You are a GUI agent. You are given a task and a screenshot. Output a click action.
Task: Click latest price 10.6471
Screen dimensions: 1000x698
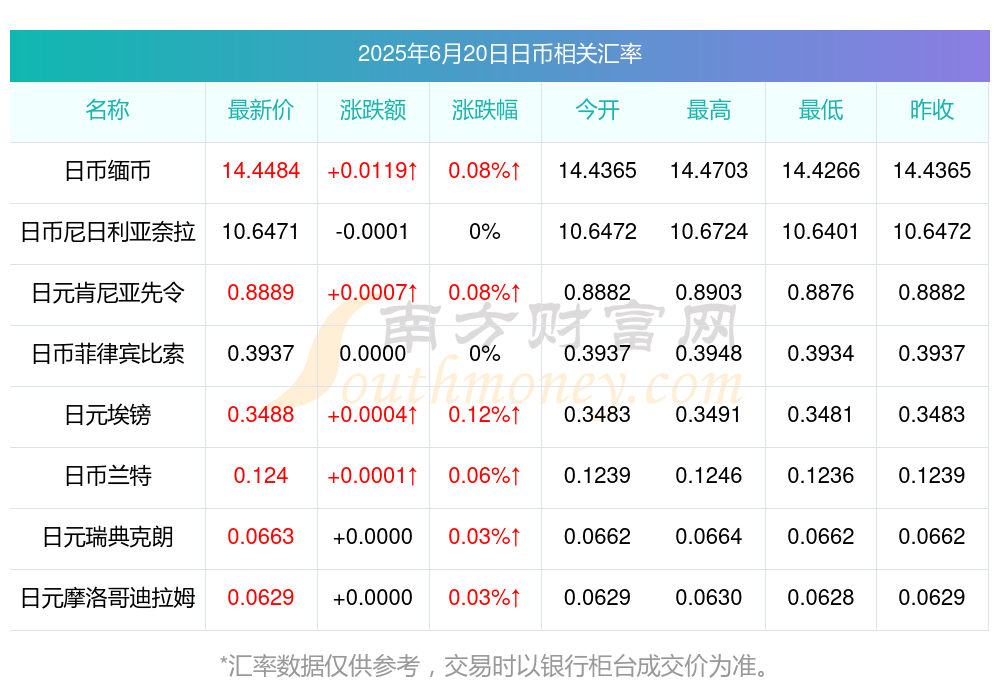pos(261,231)
